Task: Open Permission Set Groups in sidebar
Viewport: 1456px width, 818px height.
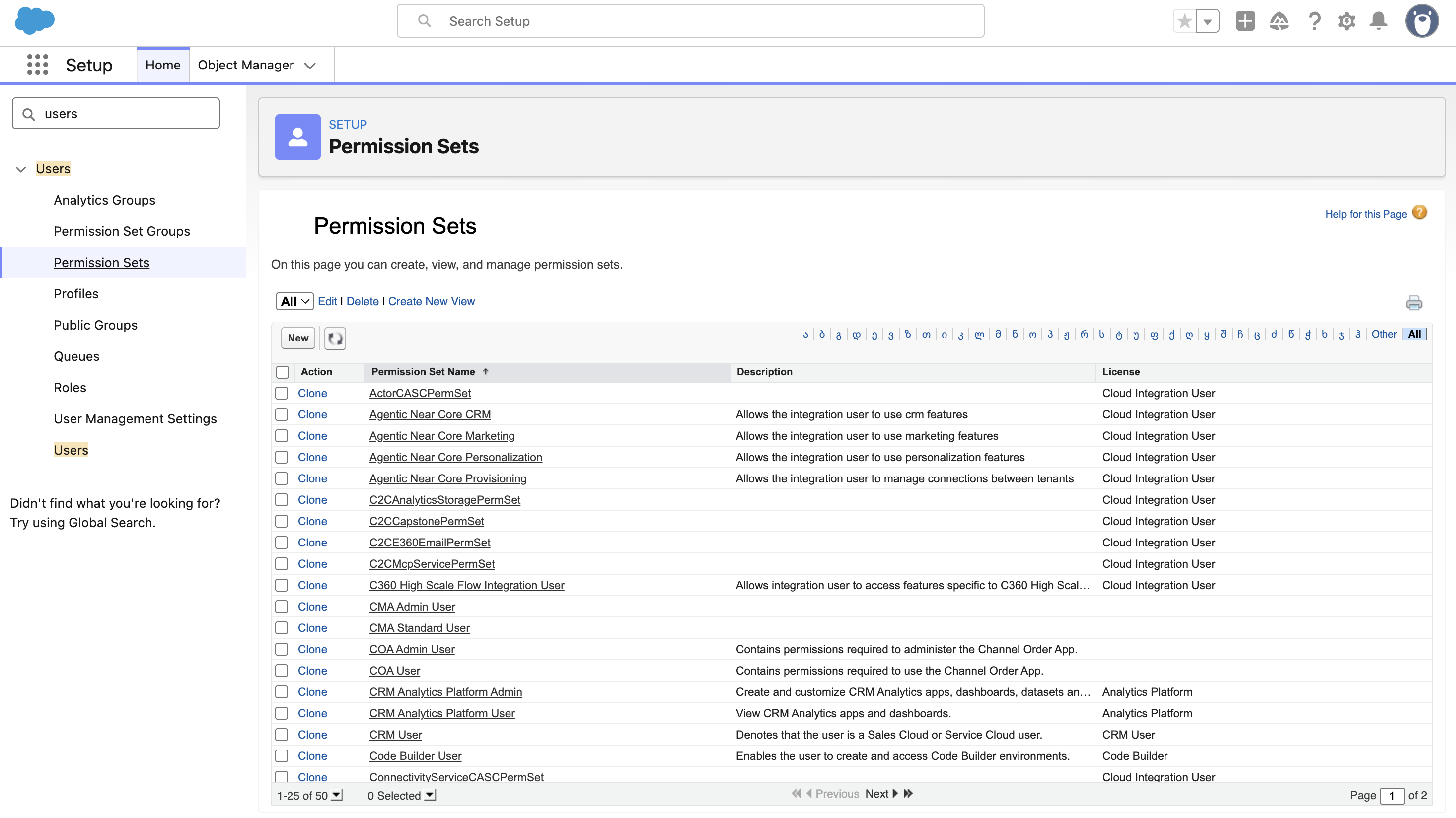Action: coord(122,231)
